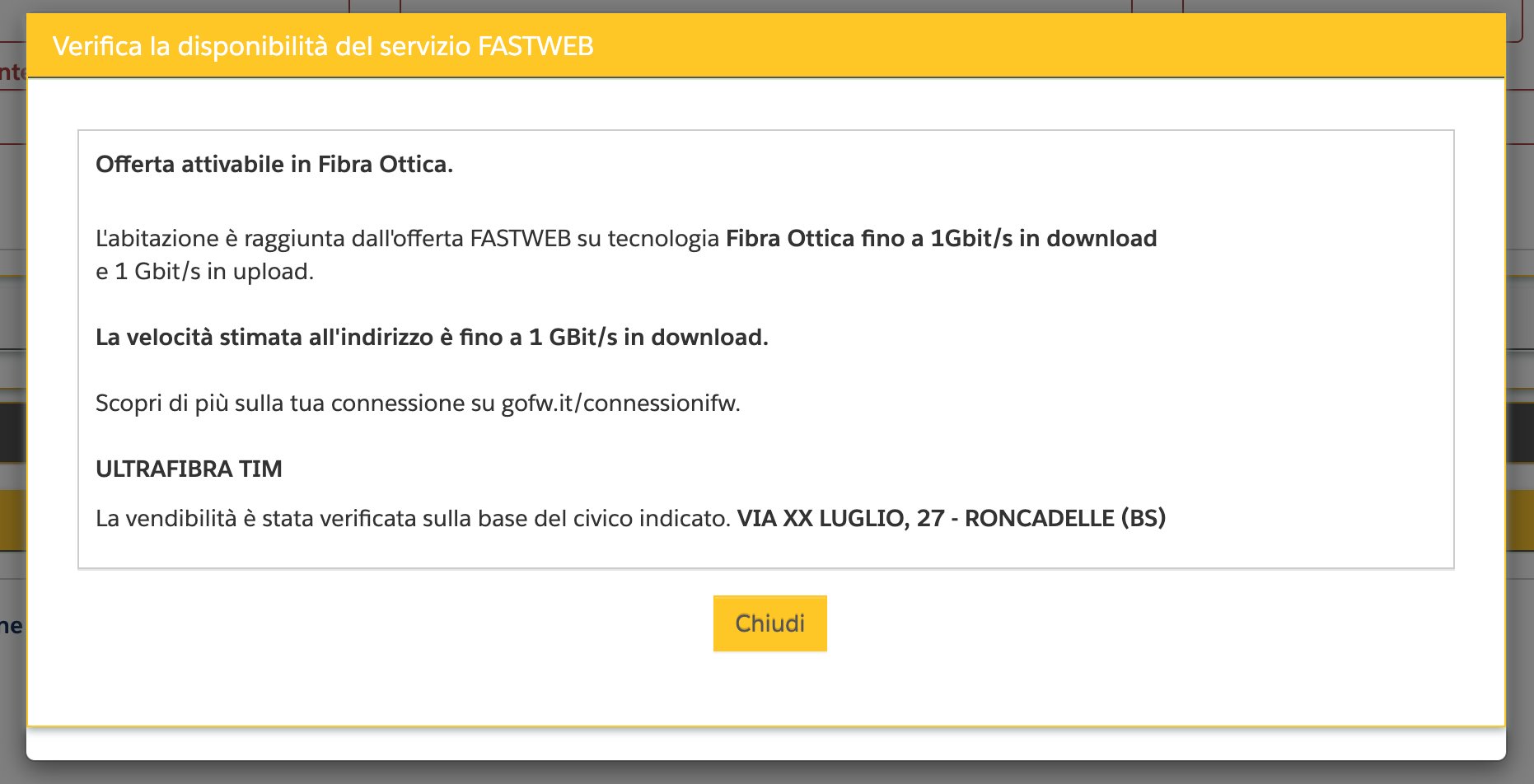
Task: Select the dialog title 'Verifica la disponibilità del servizio FASTWEB'
Action: coord(323,46)
